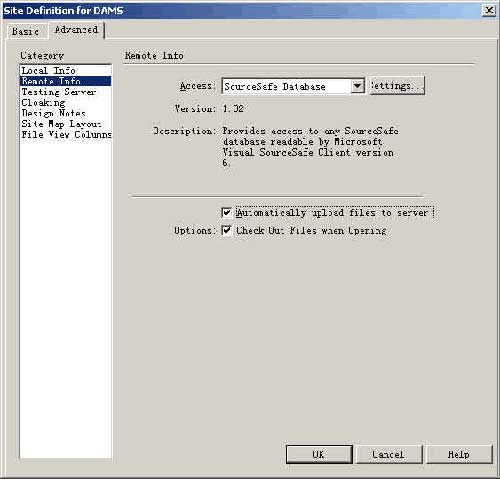The height and width of the screenshot is (479, 500).
Task: Switch to the Basic tab
Action: point(25,32)
